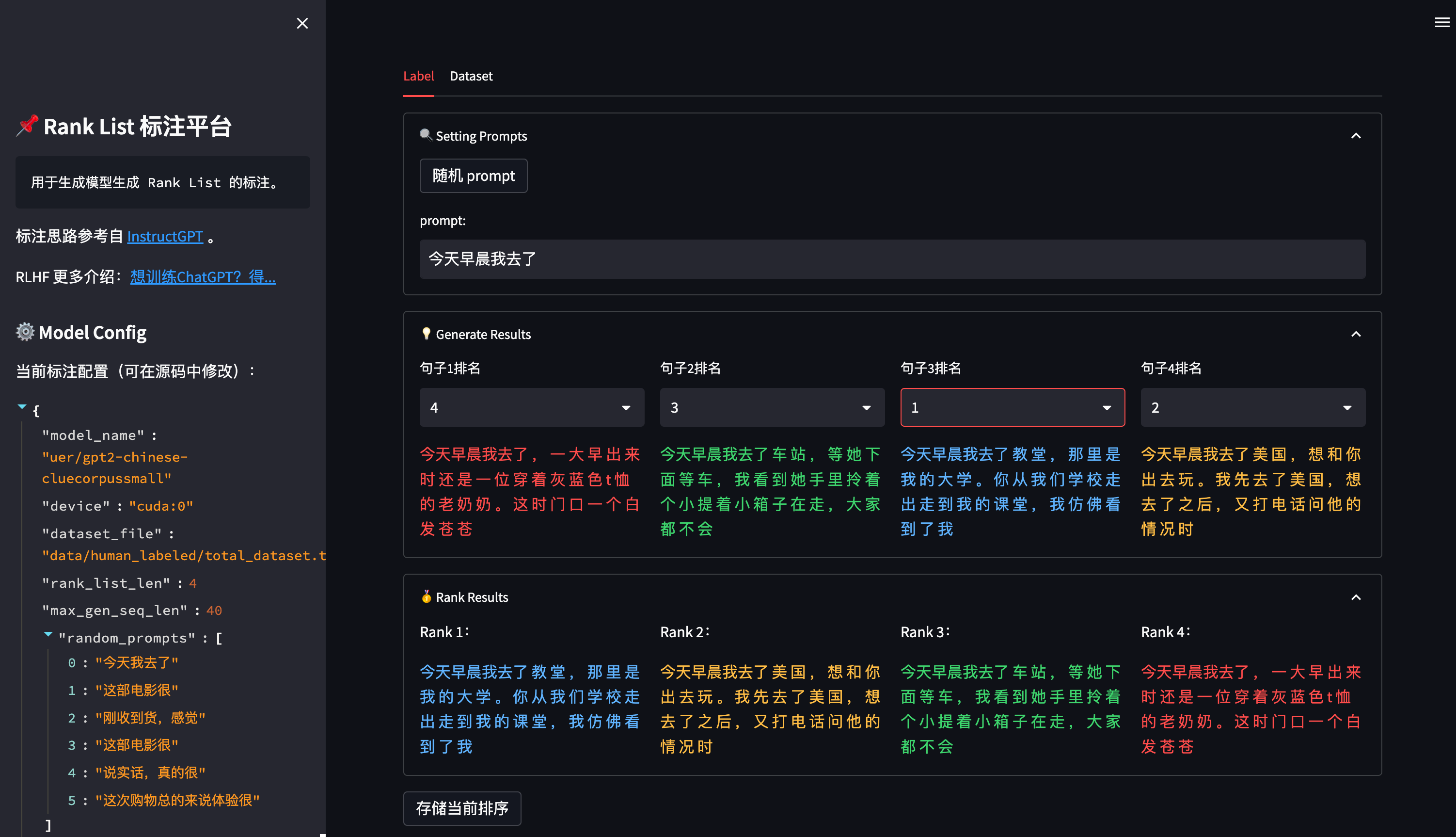Switch to the Dataset tab
Image resolution: width=1456 pixels, height=837 pixels.
(471, 76)
